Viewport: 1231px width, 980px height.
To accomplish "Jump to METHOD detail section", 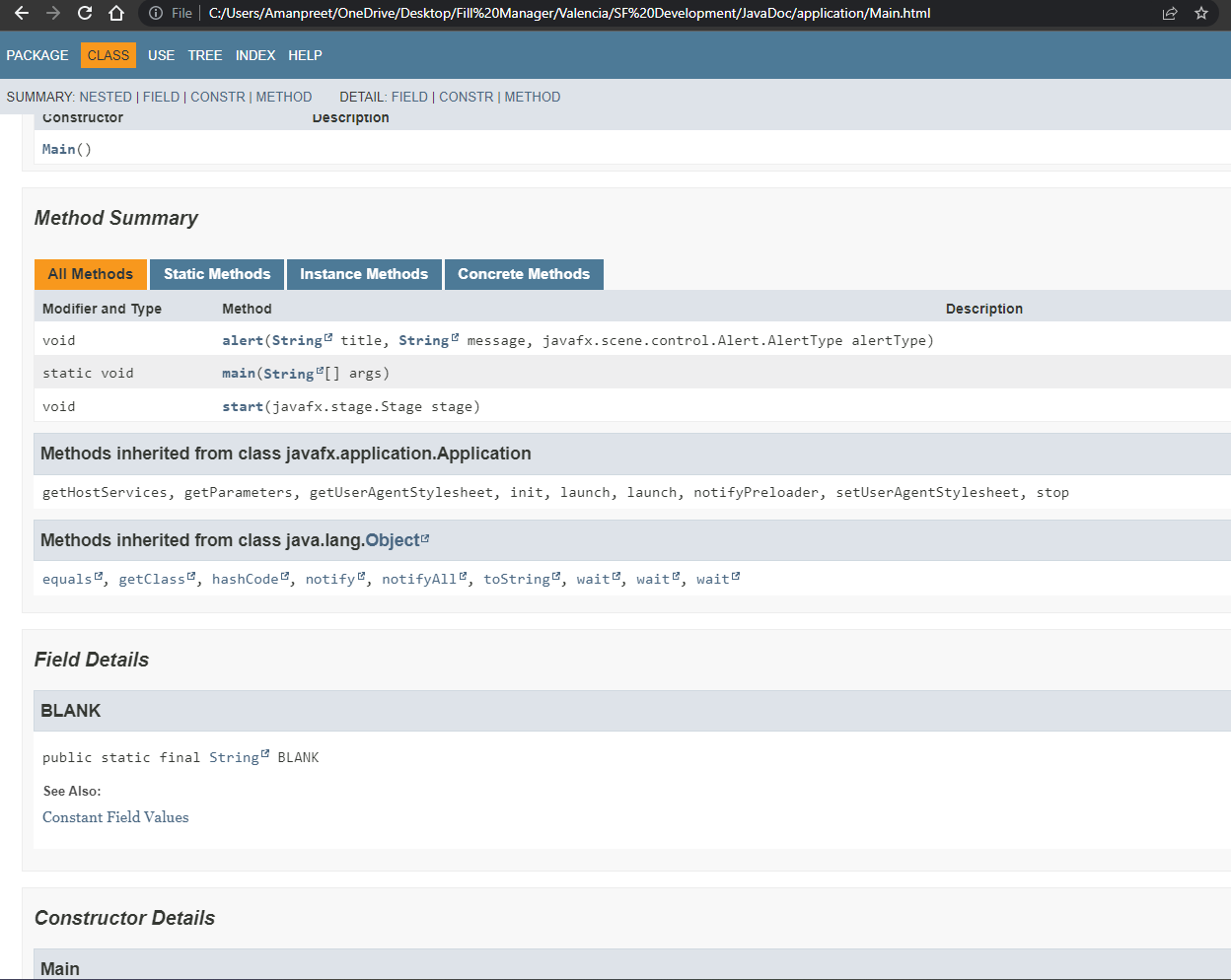I will coord(533,97).
